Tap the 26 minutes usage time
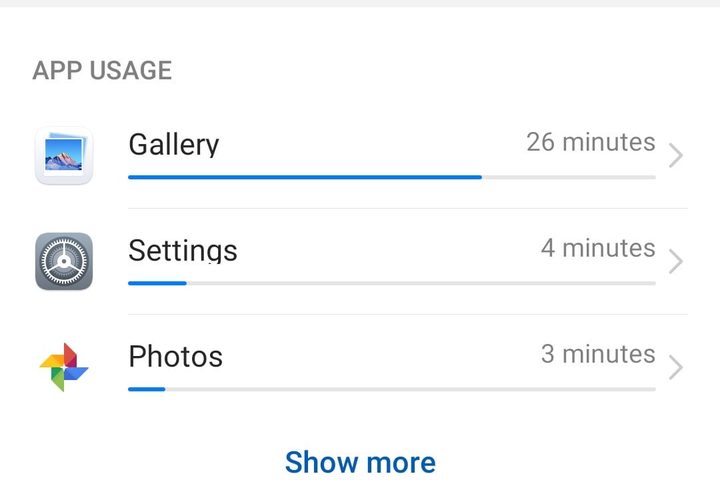Viewport: 720px width, 480px height. coord(590,142)
